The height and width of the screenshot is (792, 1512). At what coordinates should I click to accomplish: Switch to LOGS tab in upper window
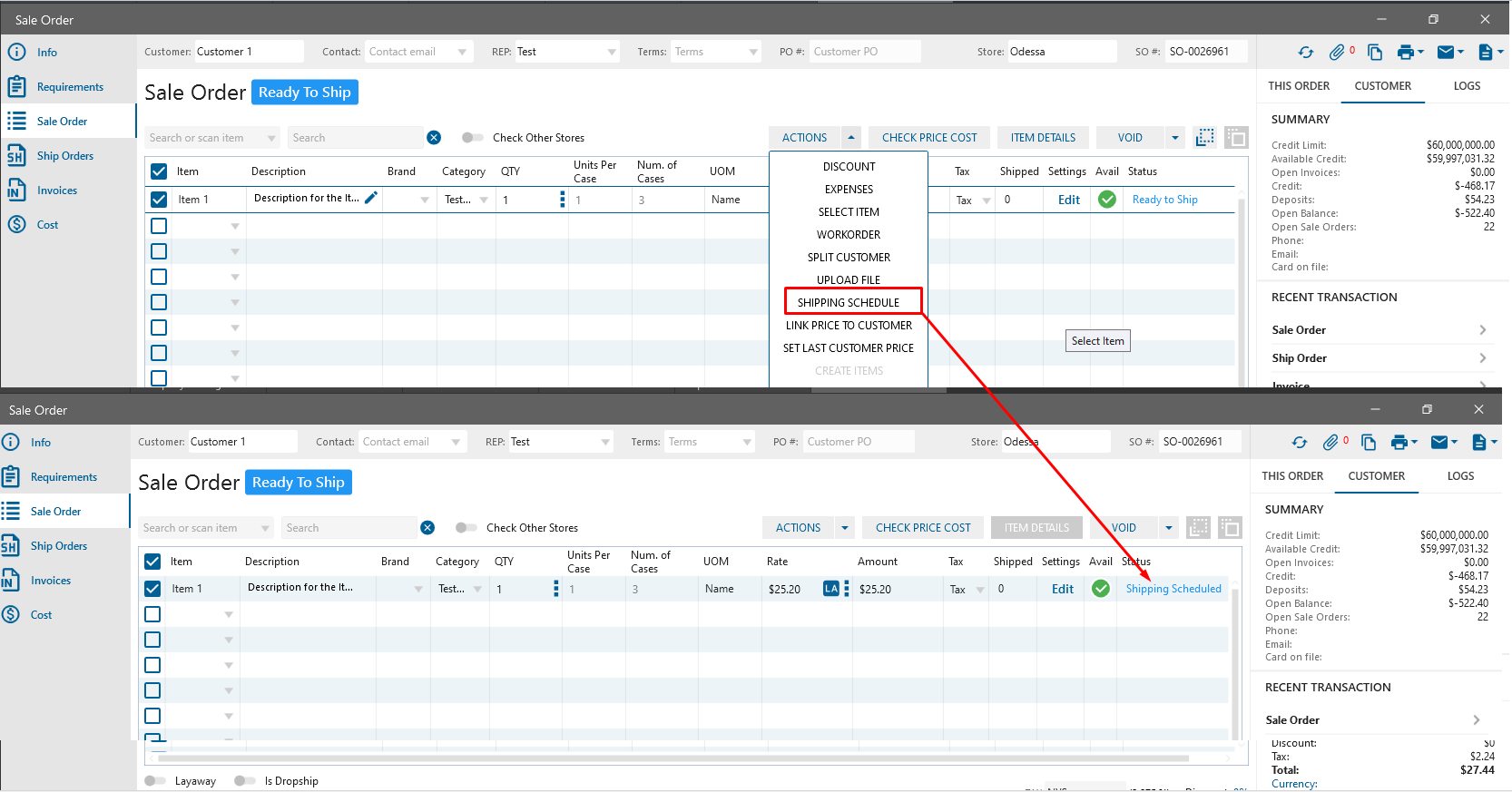click(x=1467, y=86)
